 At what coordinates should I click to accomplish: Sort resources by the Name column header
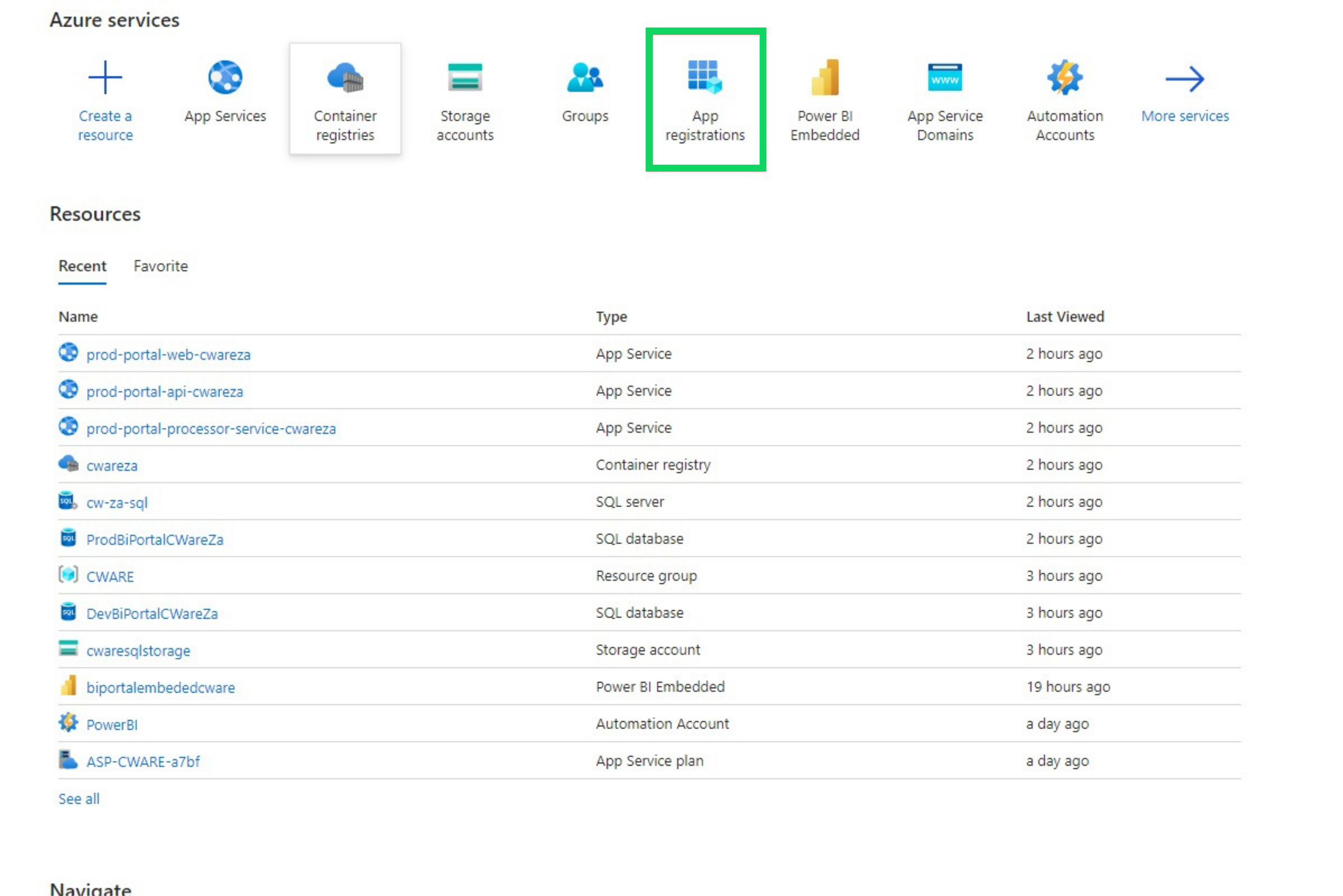tap(78, 317)
